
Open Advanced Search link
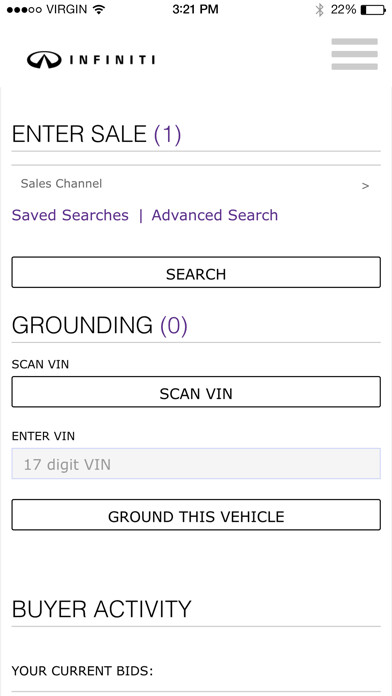pos(215,215)
